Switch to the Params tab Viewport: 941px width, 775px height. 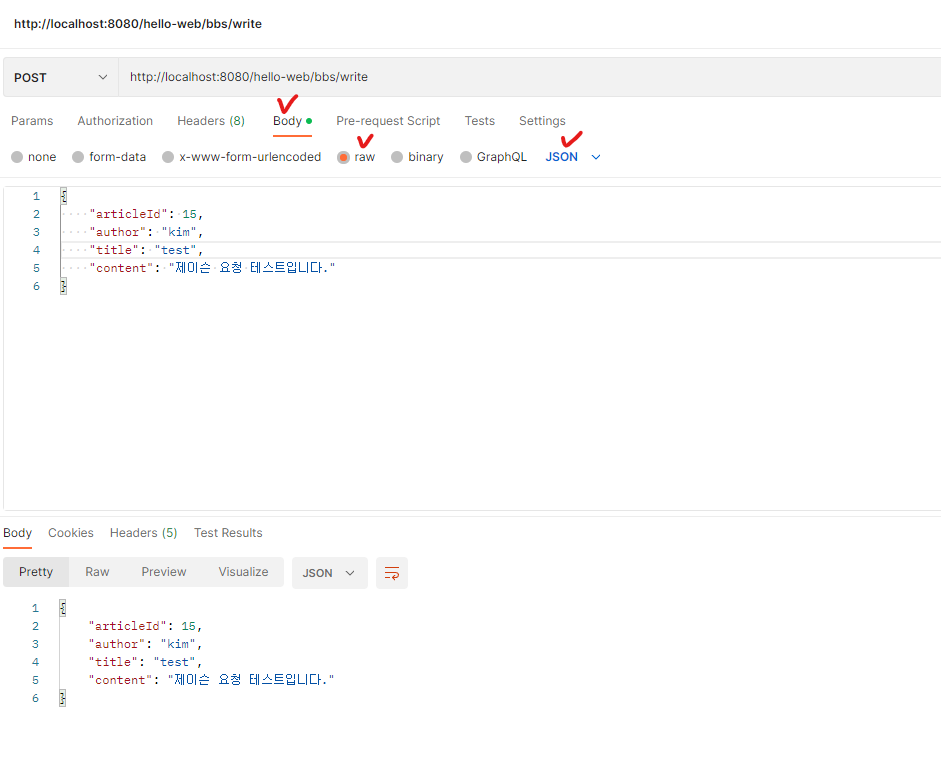(32, 121)
